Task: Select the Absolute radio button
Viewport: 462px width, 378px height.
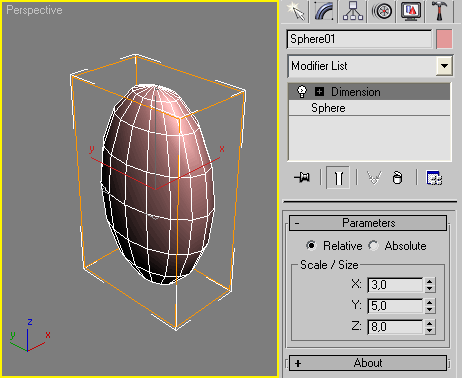Action: pos(373,246)
